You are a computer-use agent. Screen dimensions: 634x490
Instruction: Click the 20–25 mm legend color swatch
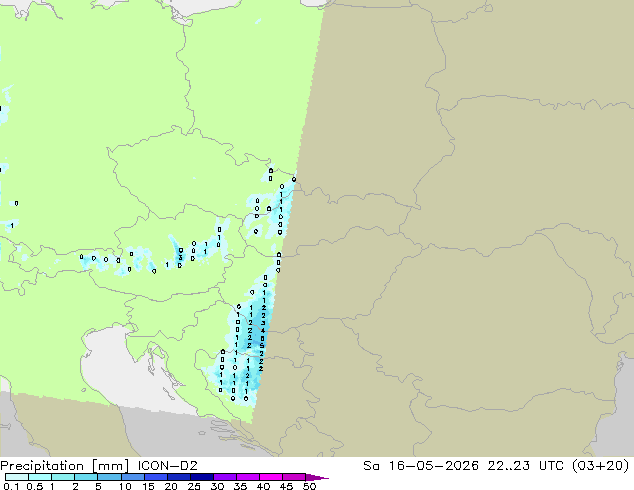click(179, 477)
